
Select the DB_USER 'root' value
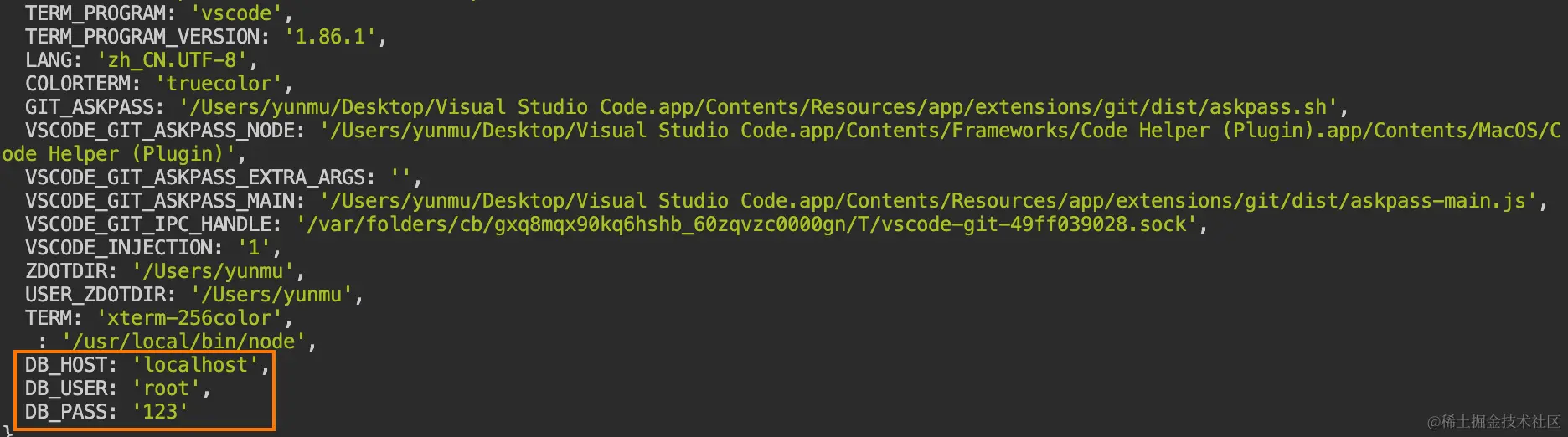pos(167,388)
